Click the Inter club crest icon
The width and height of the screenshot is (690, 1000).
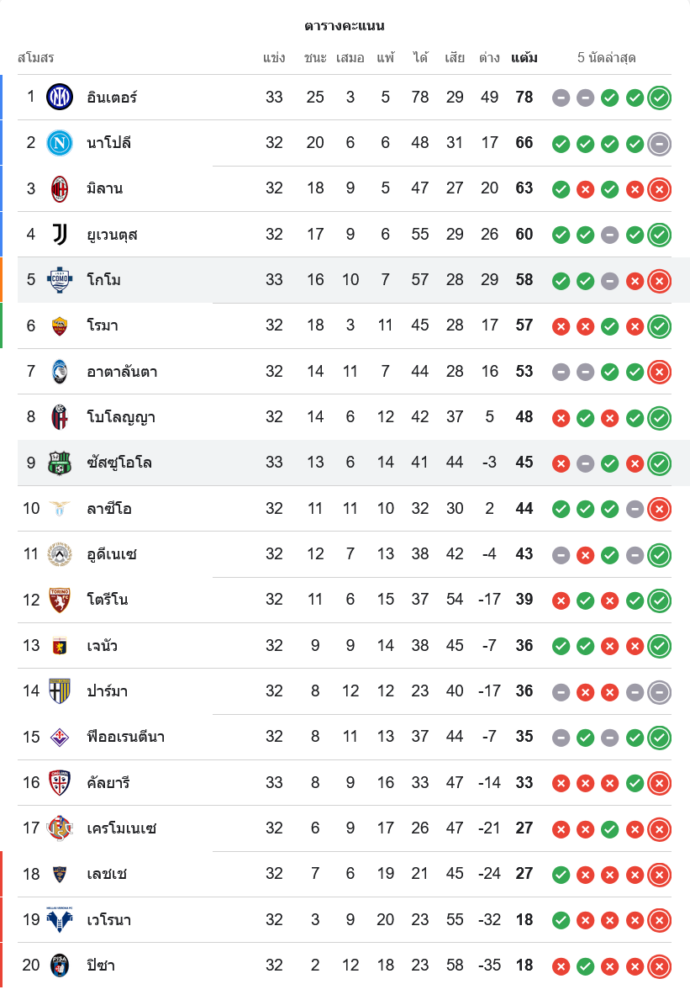point(60,97)
